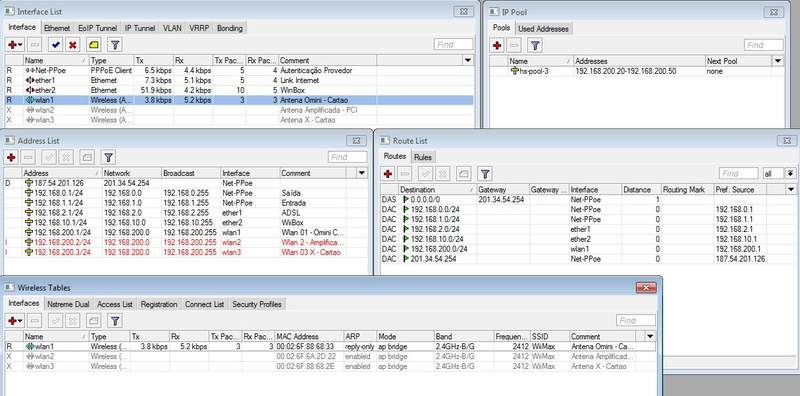
Task: Open the IP Tunnel tab in Interface List
Action: tap(140, 28)
